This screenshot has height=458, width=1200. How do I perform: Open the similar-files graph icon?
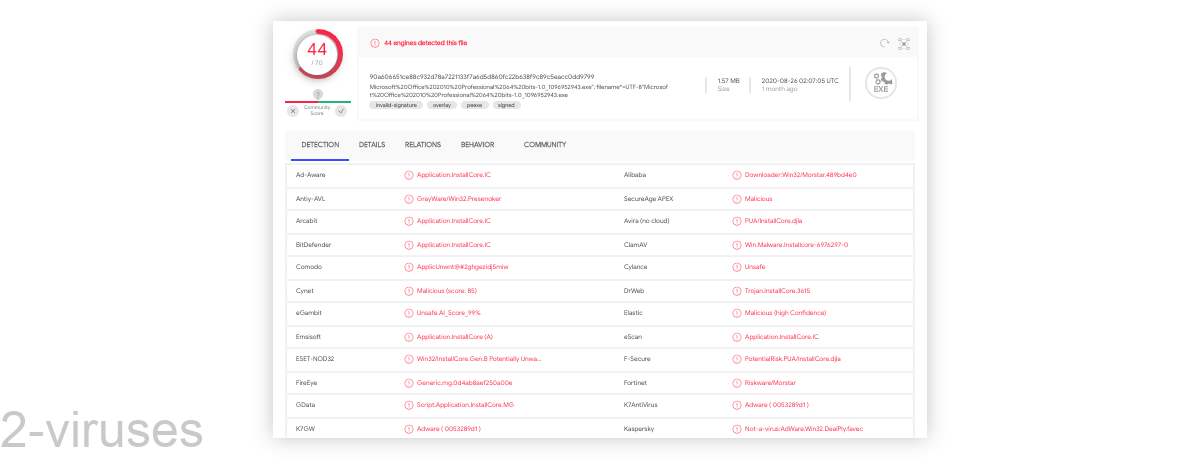[904, 43]
